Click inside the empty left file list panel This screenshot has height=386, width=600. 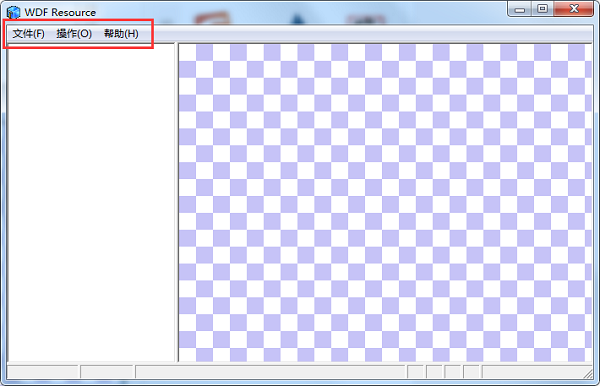pyautogui.click(x=91, y=202)
